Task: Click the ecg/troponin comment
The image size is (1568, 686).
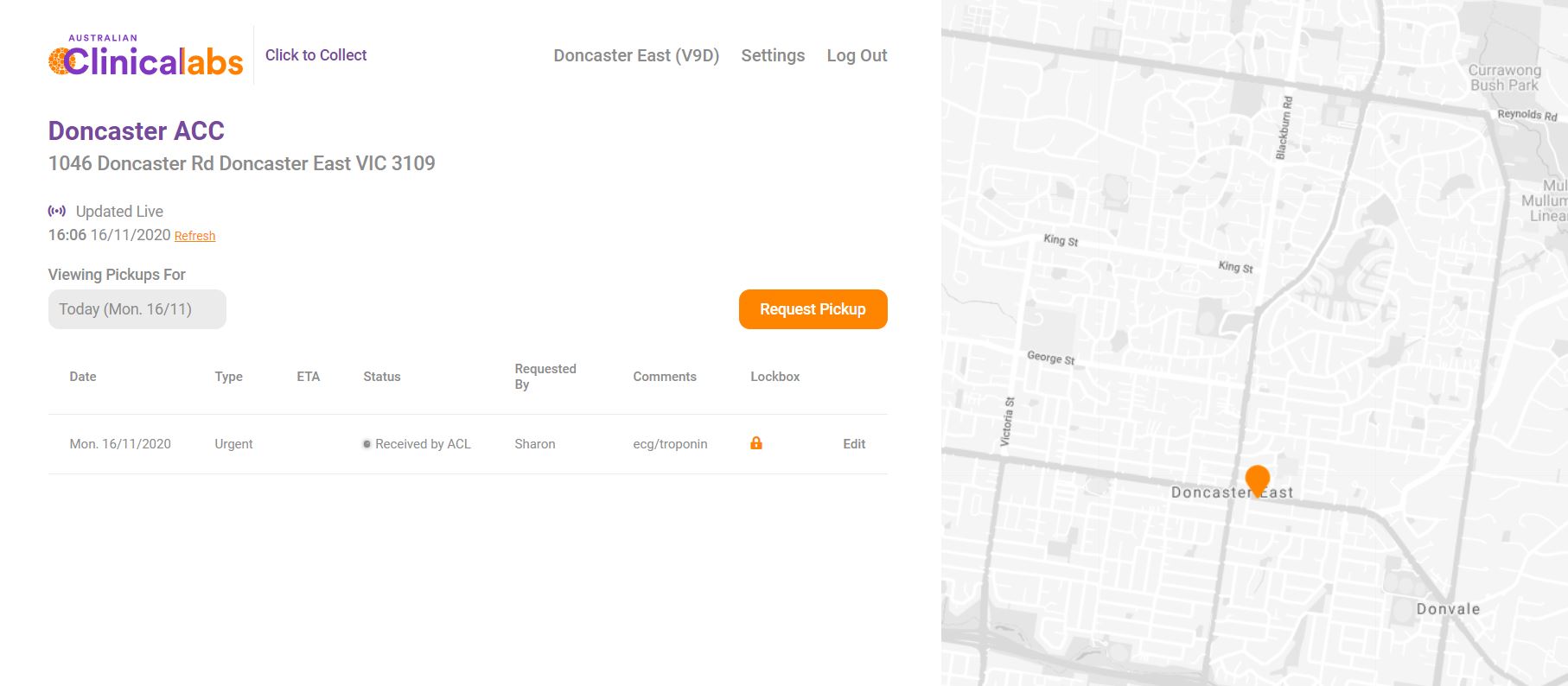Action: coord(670,444)
